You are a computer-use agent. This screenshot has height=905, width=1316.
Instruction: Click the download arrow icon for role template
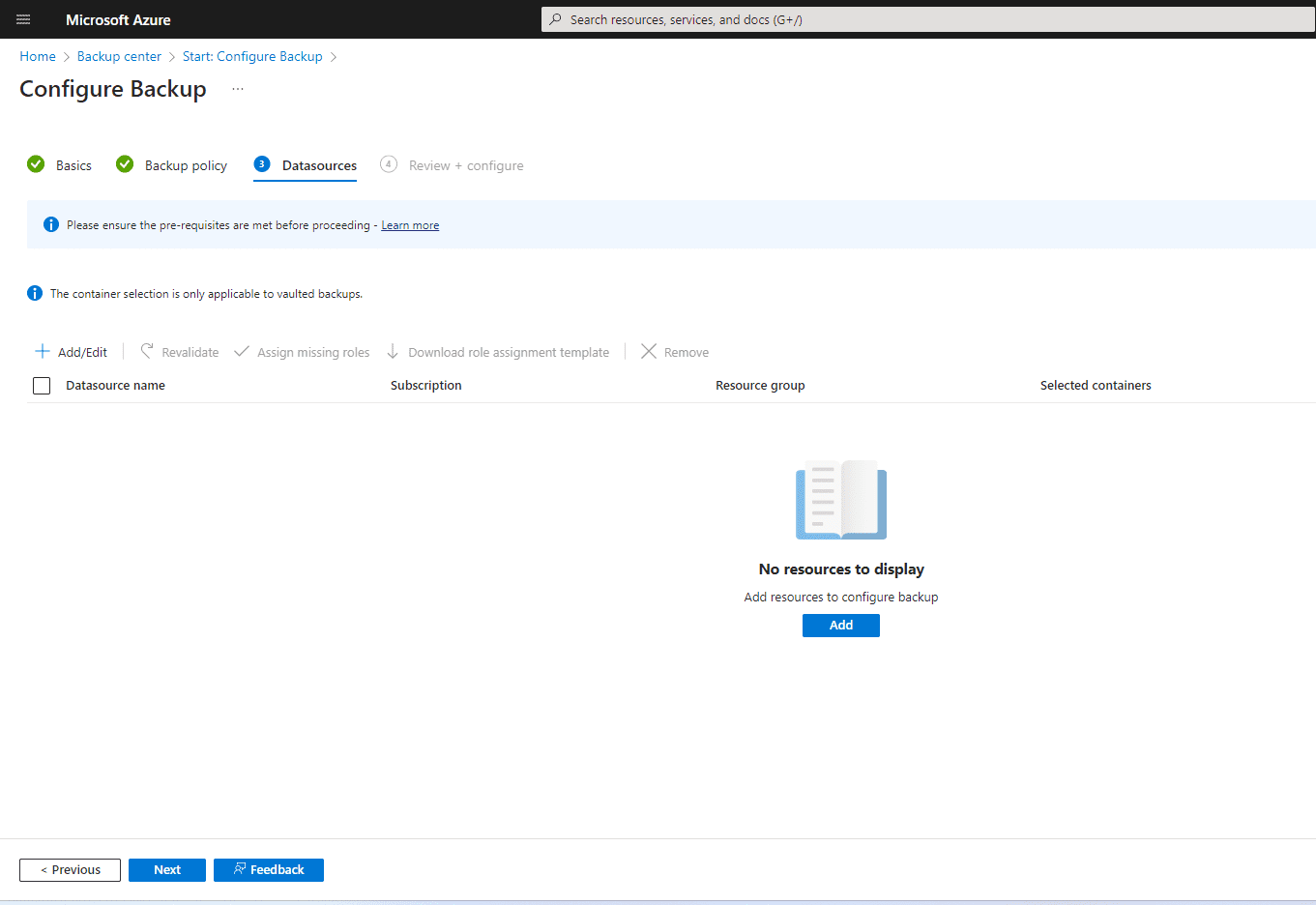[x=393, y=352]
